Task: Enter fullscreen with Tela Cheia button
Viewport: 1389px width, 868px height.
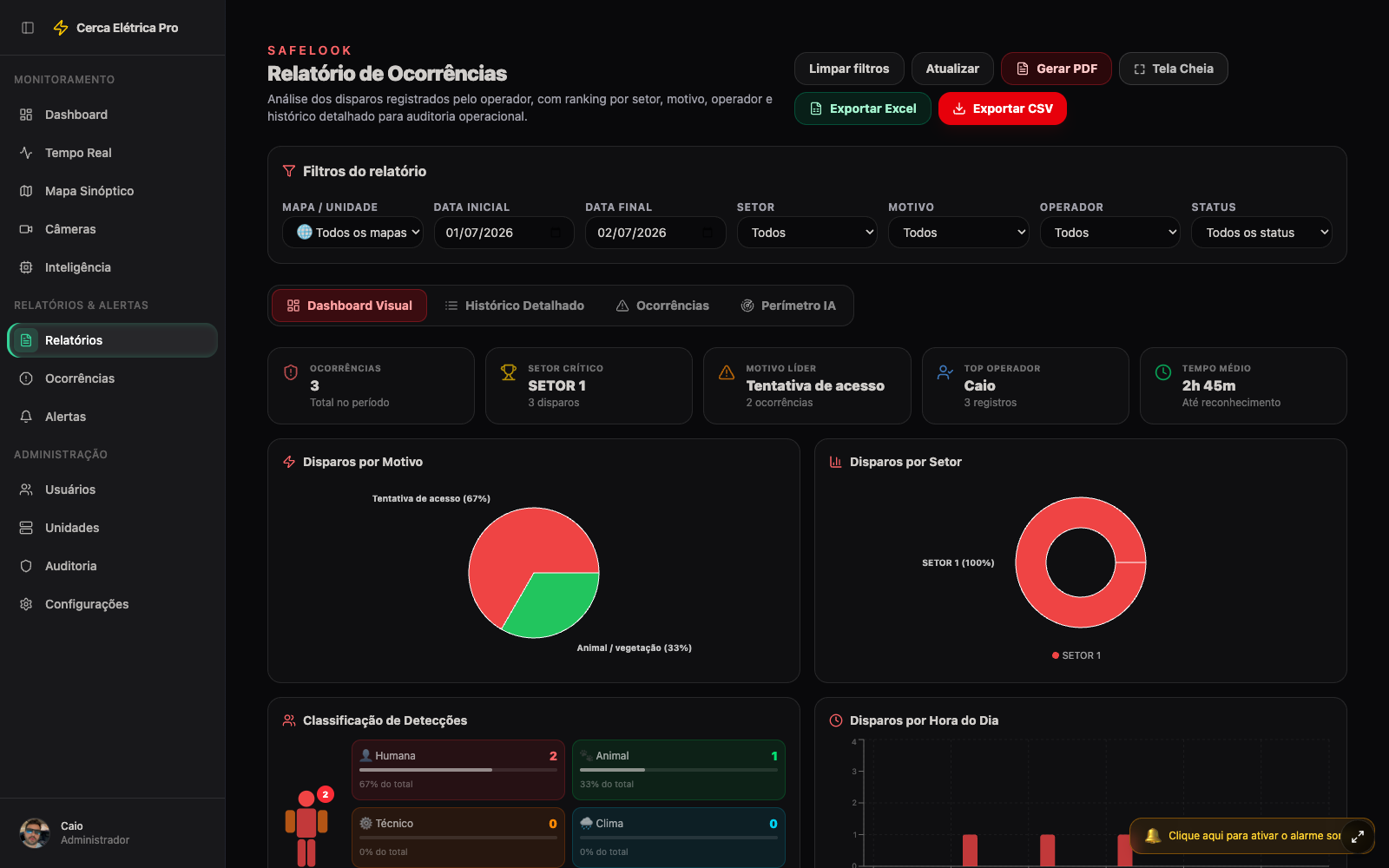Action: [x=1174, y=69]
